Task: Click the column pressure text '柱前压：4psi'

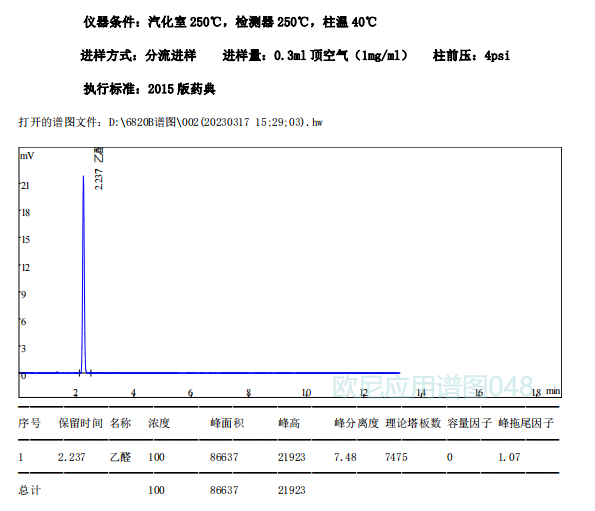Action: pyautogui.click(x=471, y=55)
